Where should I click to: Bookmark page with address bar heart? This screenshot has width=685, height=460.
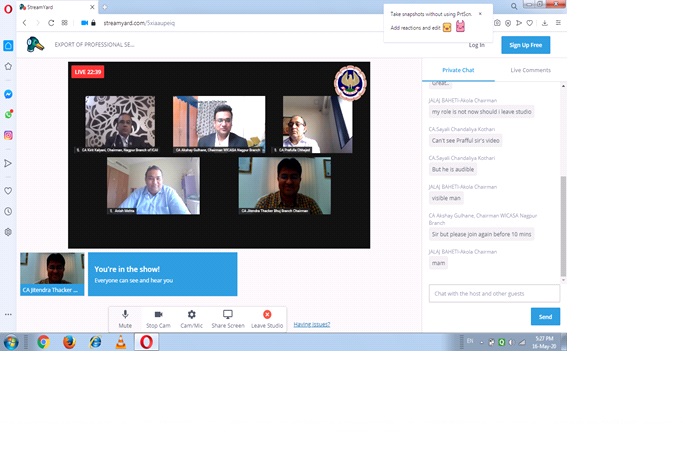pyautogui.click(x=529, y=23)
